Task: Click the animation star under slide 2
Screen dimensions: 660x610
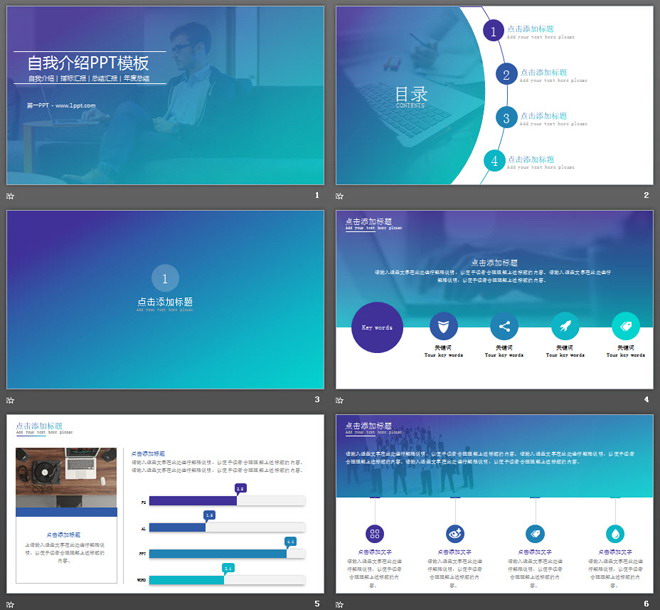Action: (339, 196)
